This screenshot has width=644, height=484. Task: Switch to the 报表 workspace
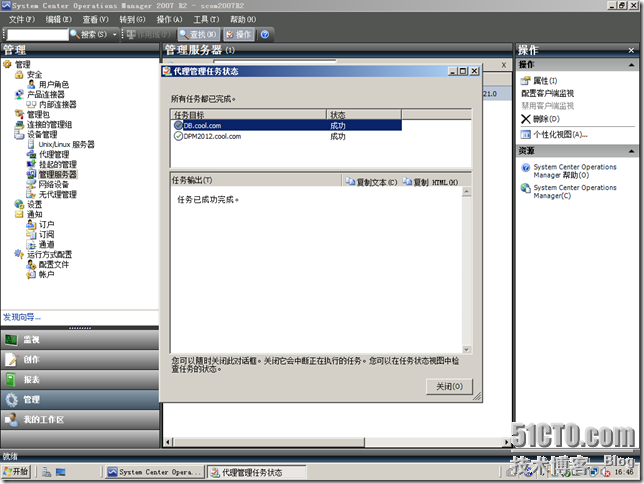click(x=80, y=379)
